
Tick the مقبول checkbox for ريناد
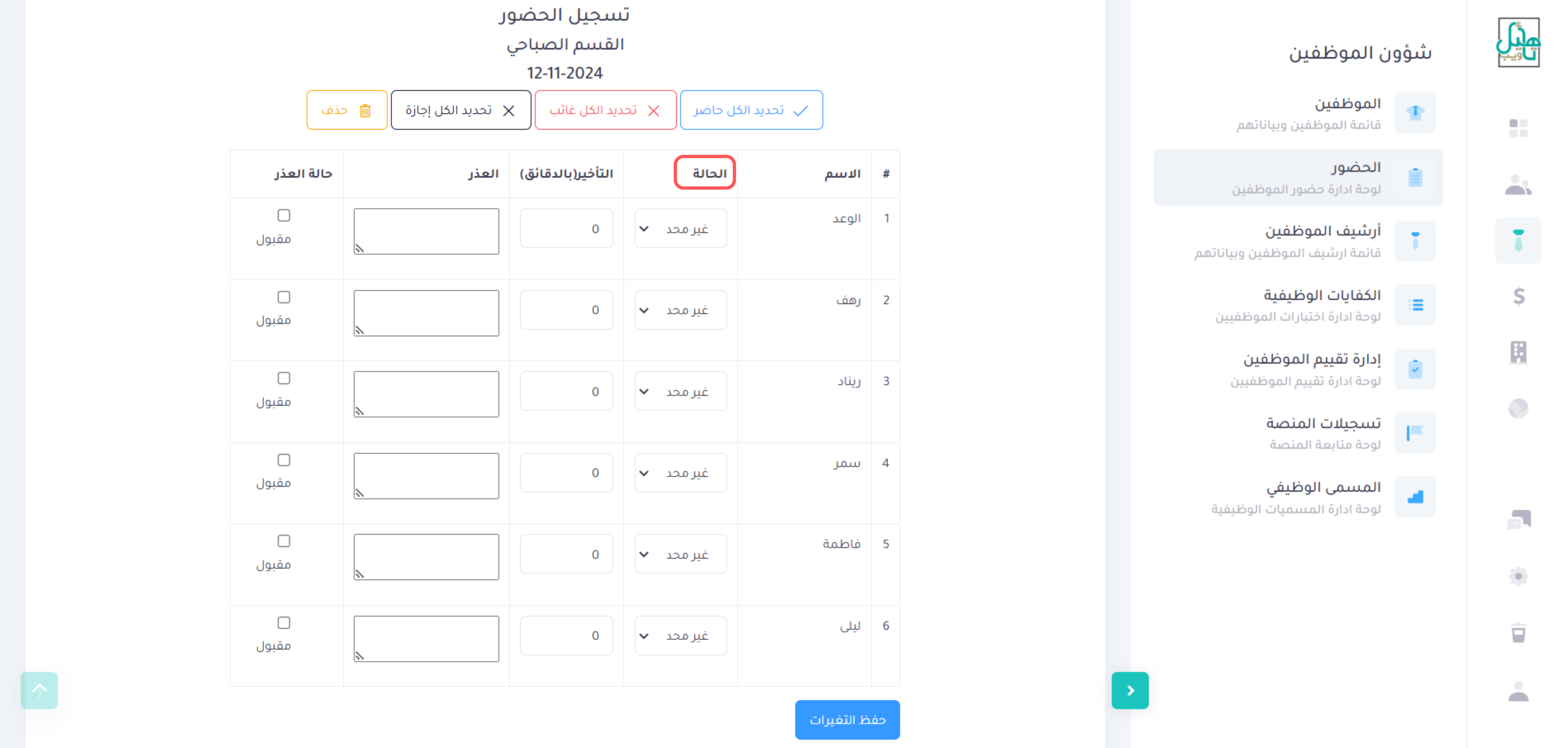284,378
